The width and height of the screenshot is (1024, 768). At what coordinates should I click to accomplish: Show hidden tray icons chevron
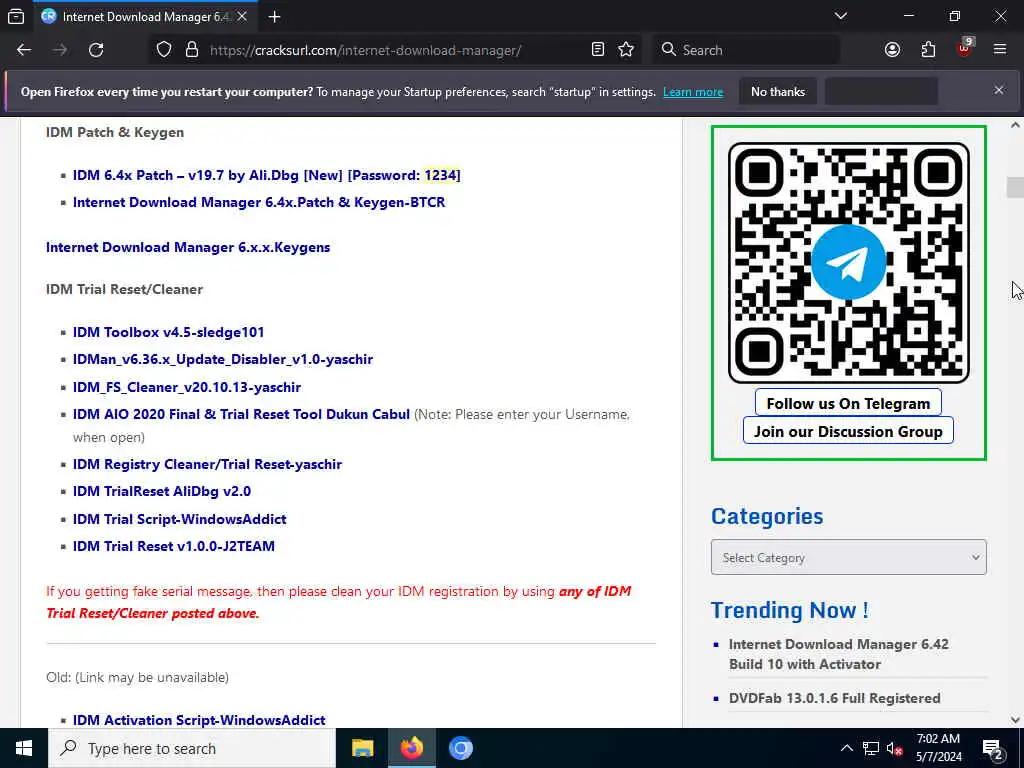[x=846, y=748]
